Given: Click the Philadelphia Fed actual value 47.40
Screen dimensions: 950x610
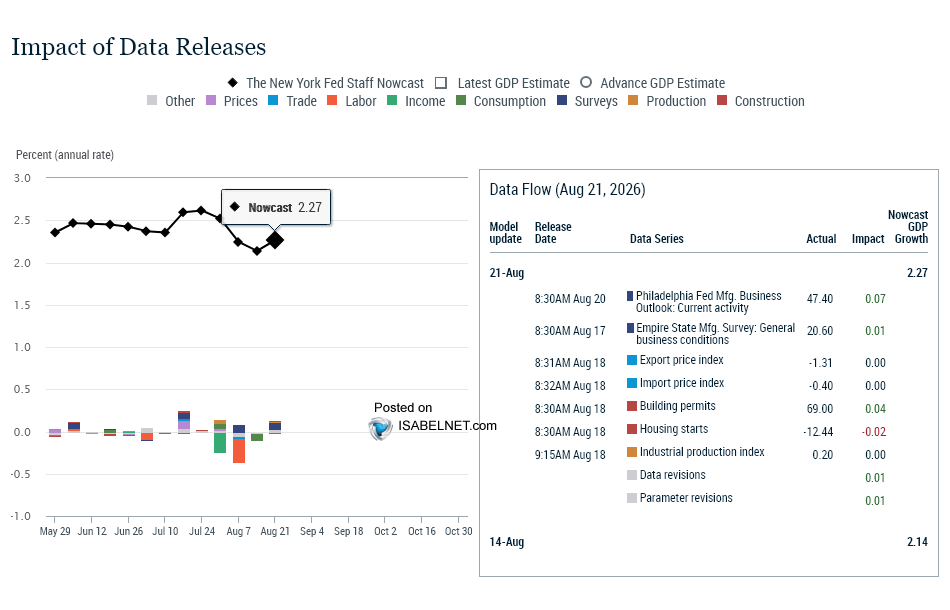Looking at the screenshot, I should [820, 299].
